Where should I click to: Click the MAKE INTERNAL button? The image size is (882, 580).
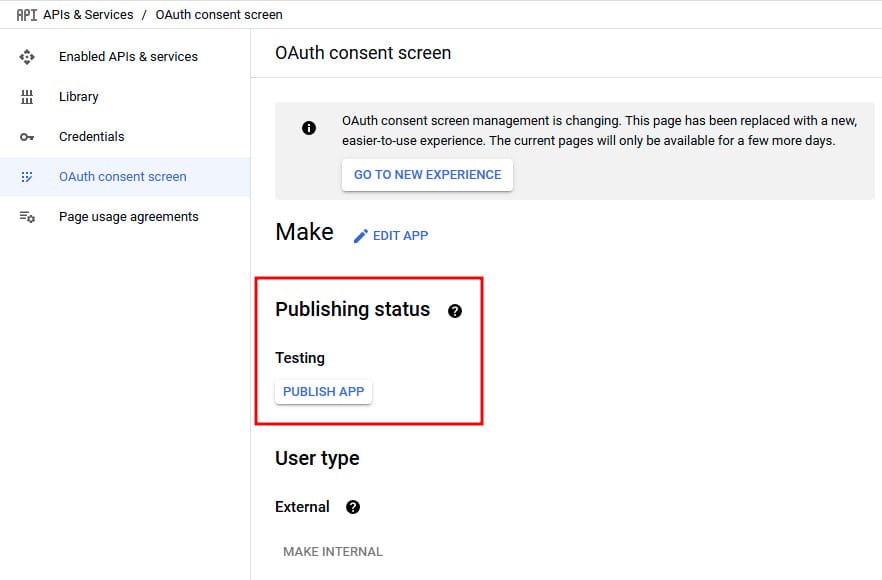(332, 551)
